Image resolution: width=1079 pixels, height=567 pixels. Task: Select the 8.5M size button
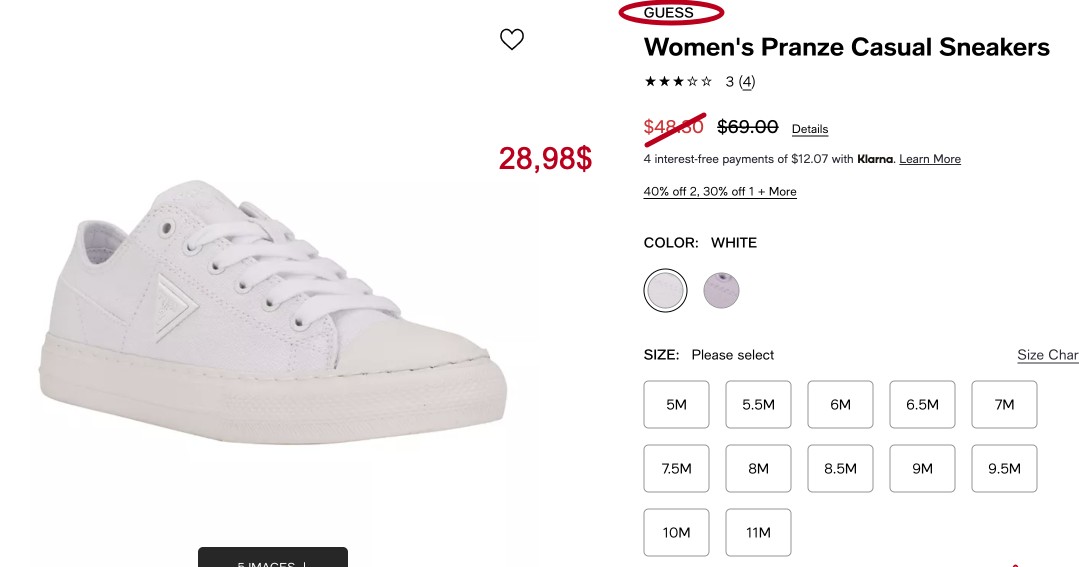click(x=841, y=468)
